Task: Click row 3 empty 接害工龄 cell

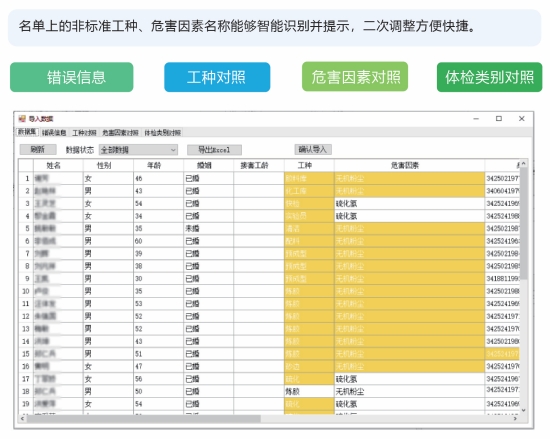Action: [259, 204]
